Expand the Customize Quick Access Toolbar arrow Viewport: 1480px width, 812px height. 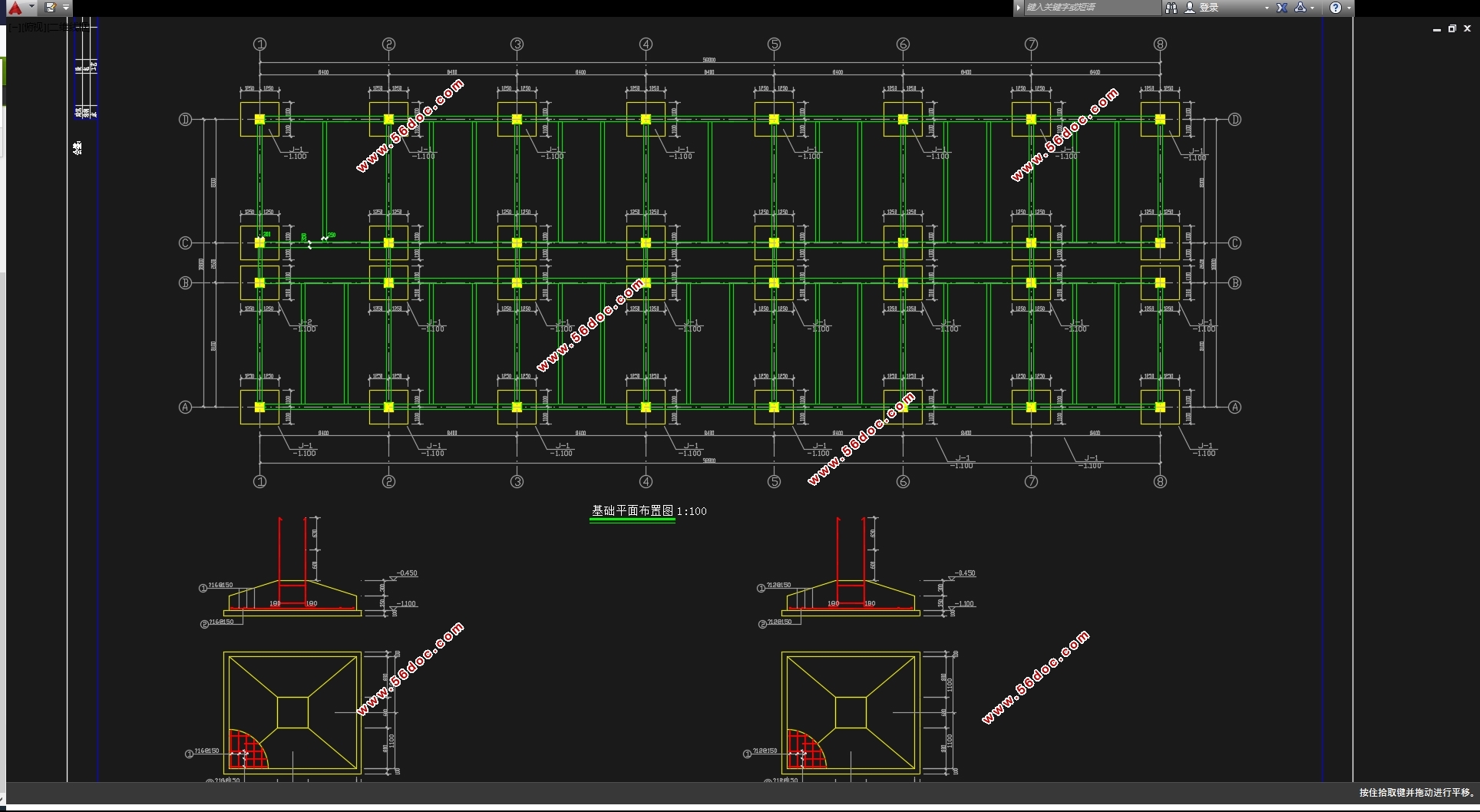[x=66, y=8]
